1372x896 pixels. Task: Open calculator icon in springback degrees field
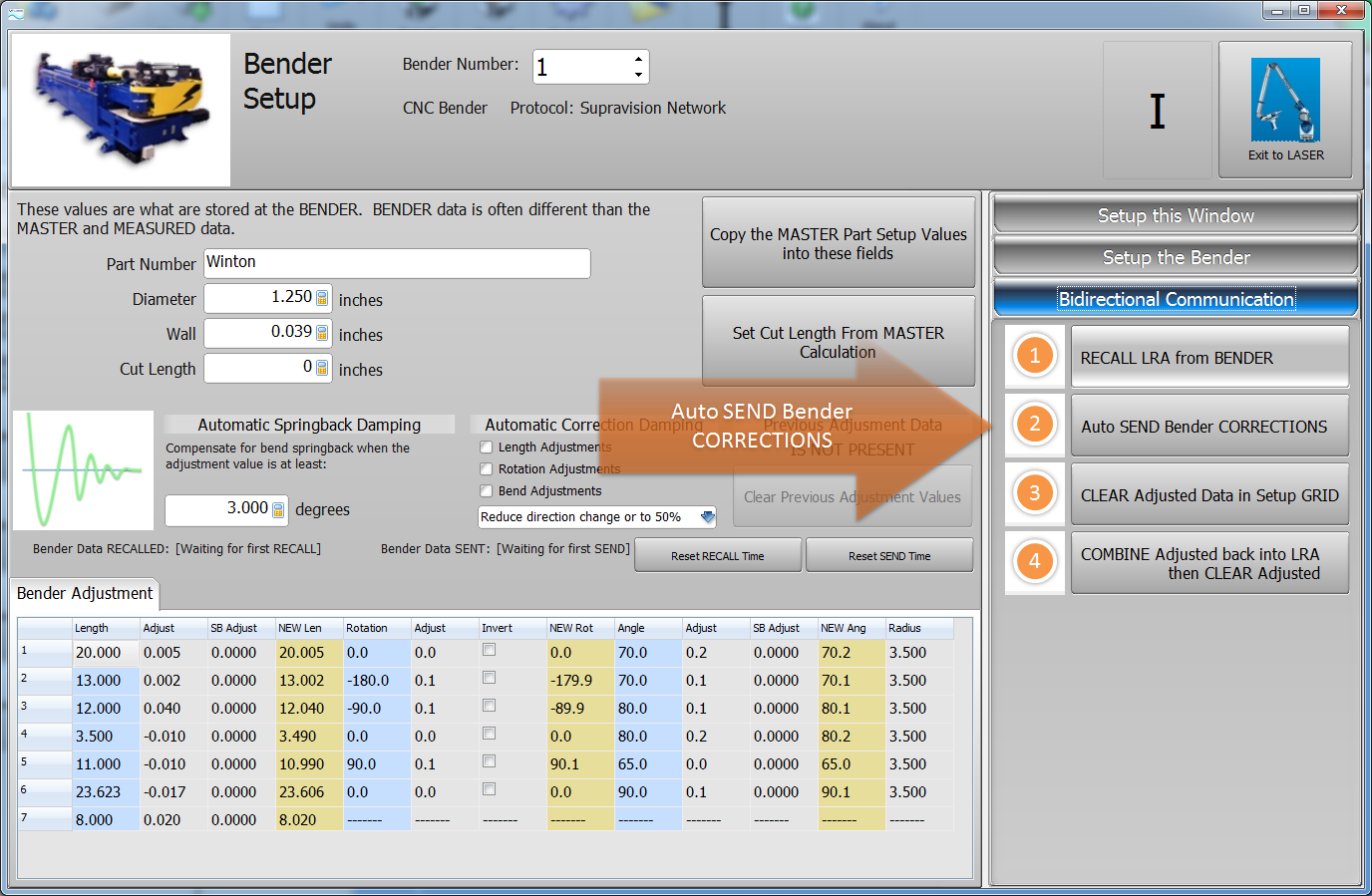278,510
